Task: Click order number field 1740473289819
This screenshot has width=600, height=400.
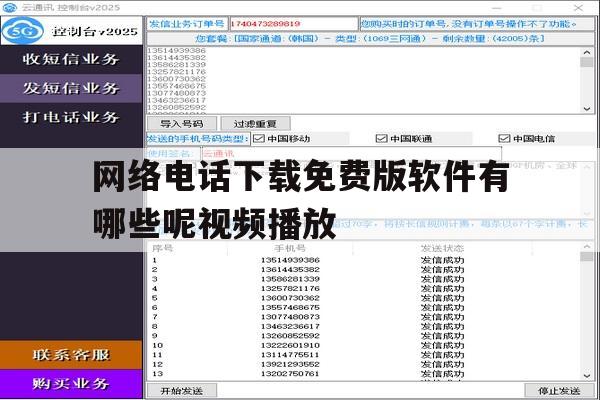Action: point(293,24)
